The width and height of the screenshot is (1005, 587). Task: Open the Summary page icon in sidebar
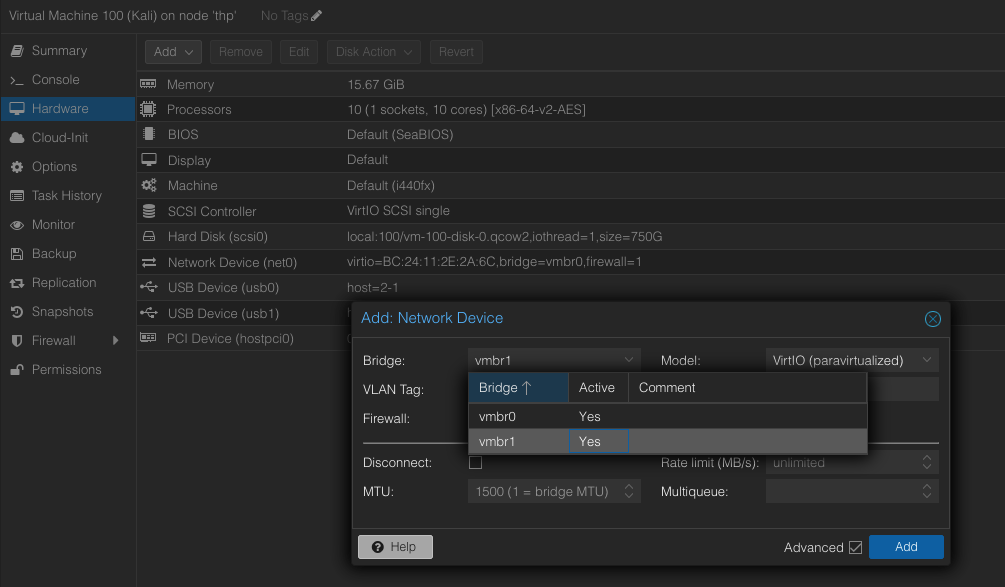[x=17, y=51]
